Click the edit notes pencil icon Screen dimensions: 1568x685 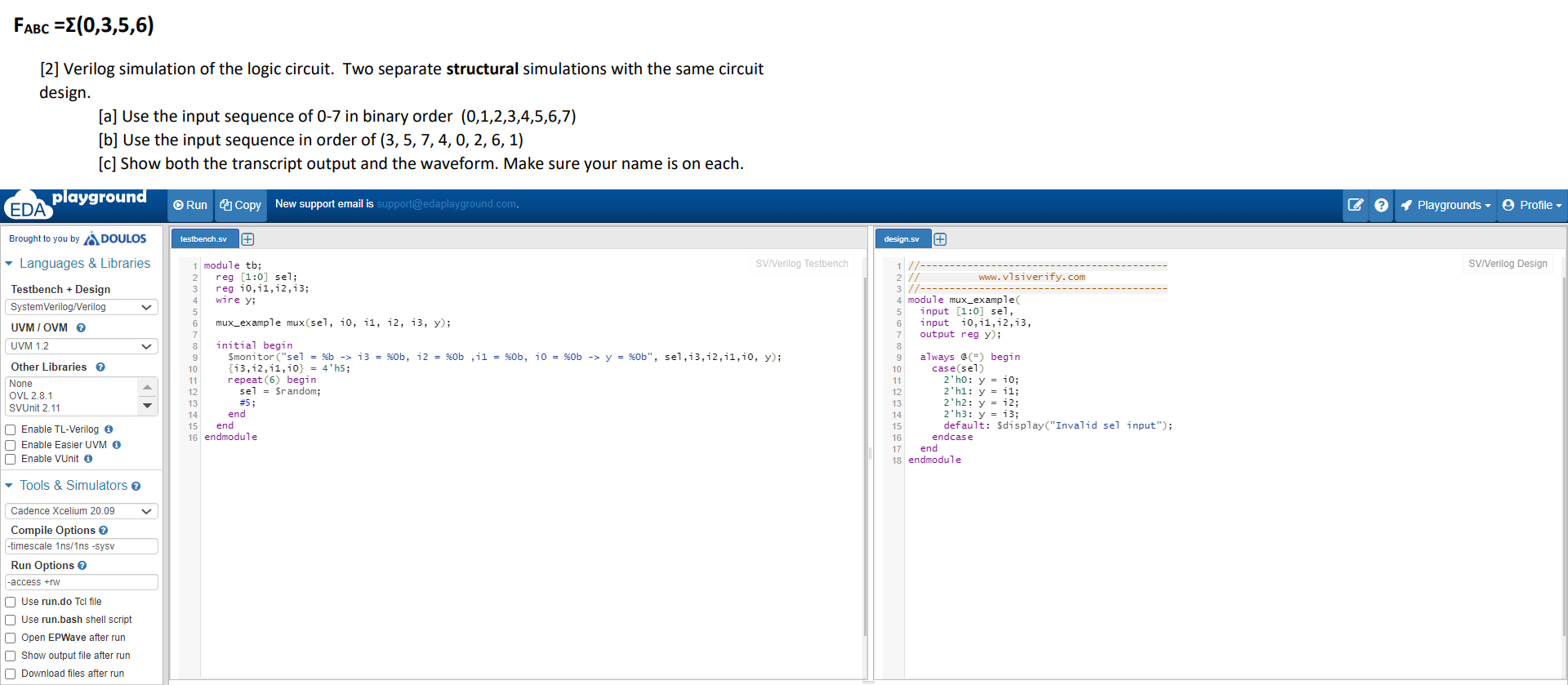pyautogui.click(x=1356, y=205)
